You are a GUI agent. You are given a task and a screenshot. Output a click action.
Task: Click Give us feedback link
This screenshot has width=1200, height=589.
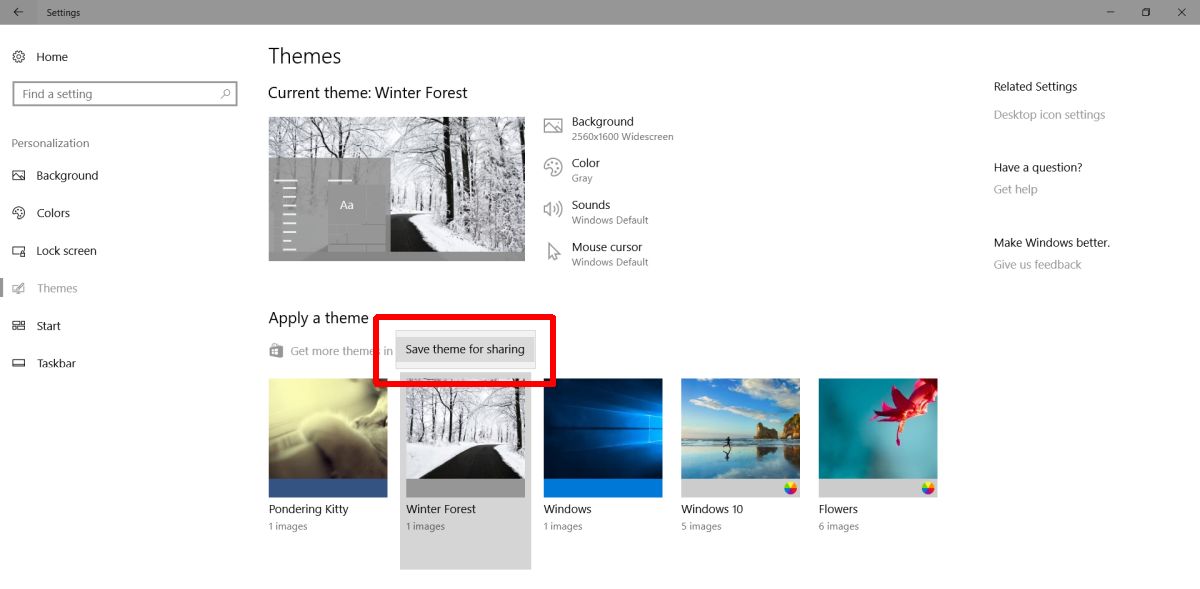tap(1037, 265)
